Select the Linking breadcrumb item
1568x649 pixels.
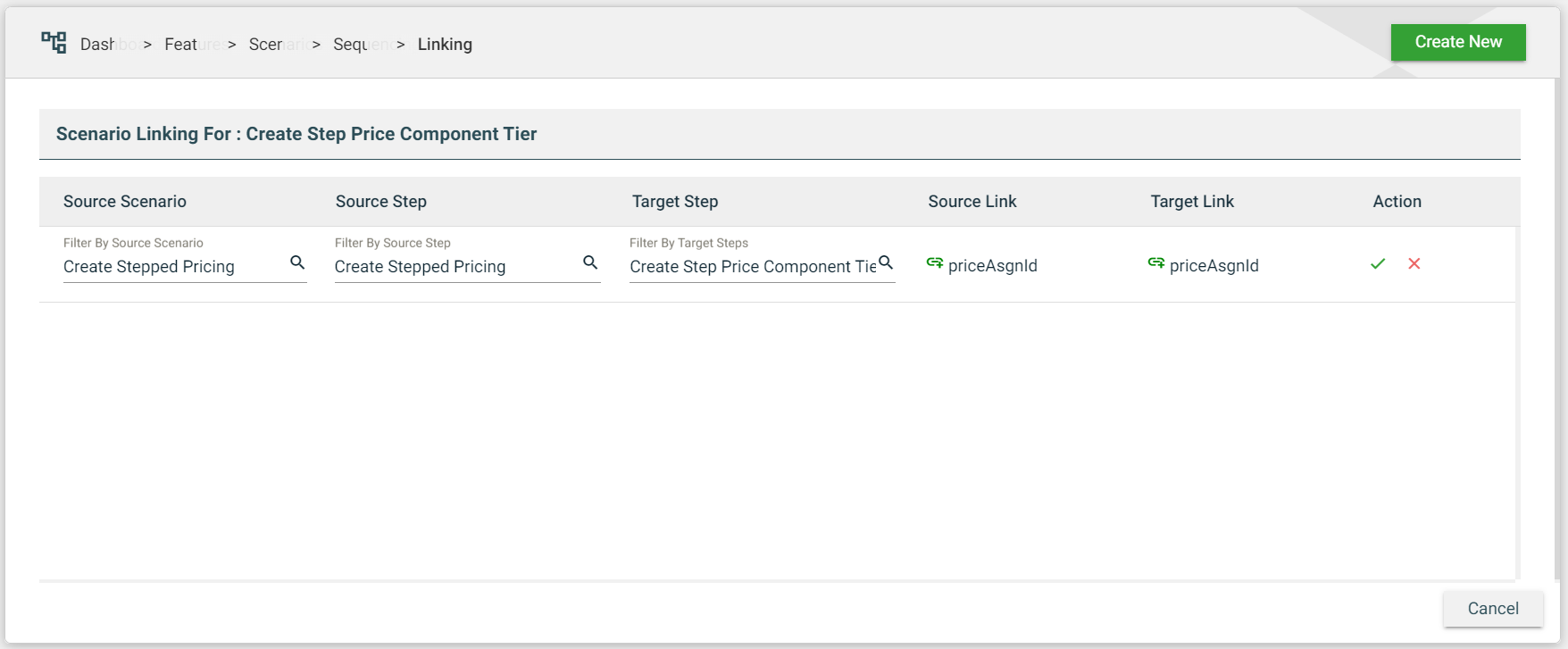click(445, 45)
